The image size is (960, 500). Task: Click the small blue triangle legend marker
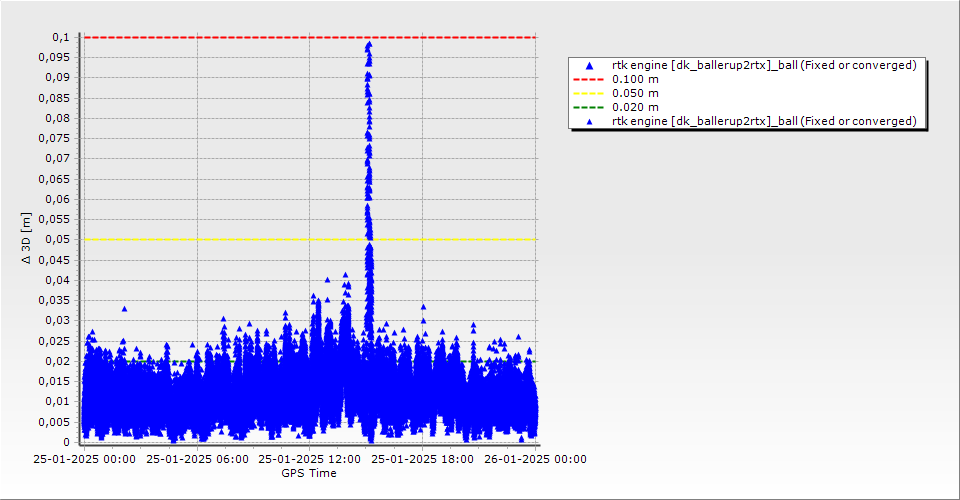[590, 122]
